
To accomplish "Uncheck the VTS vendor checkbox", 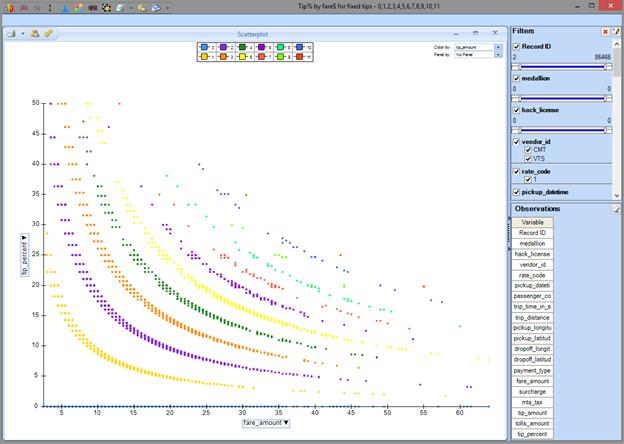I will (x=529, y=157).
